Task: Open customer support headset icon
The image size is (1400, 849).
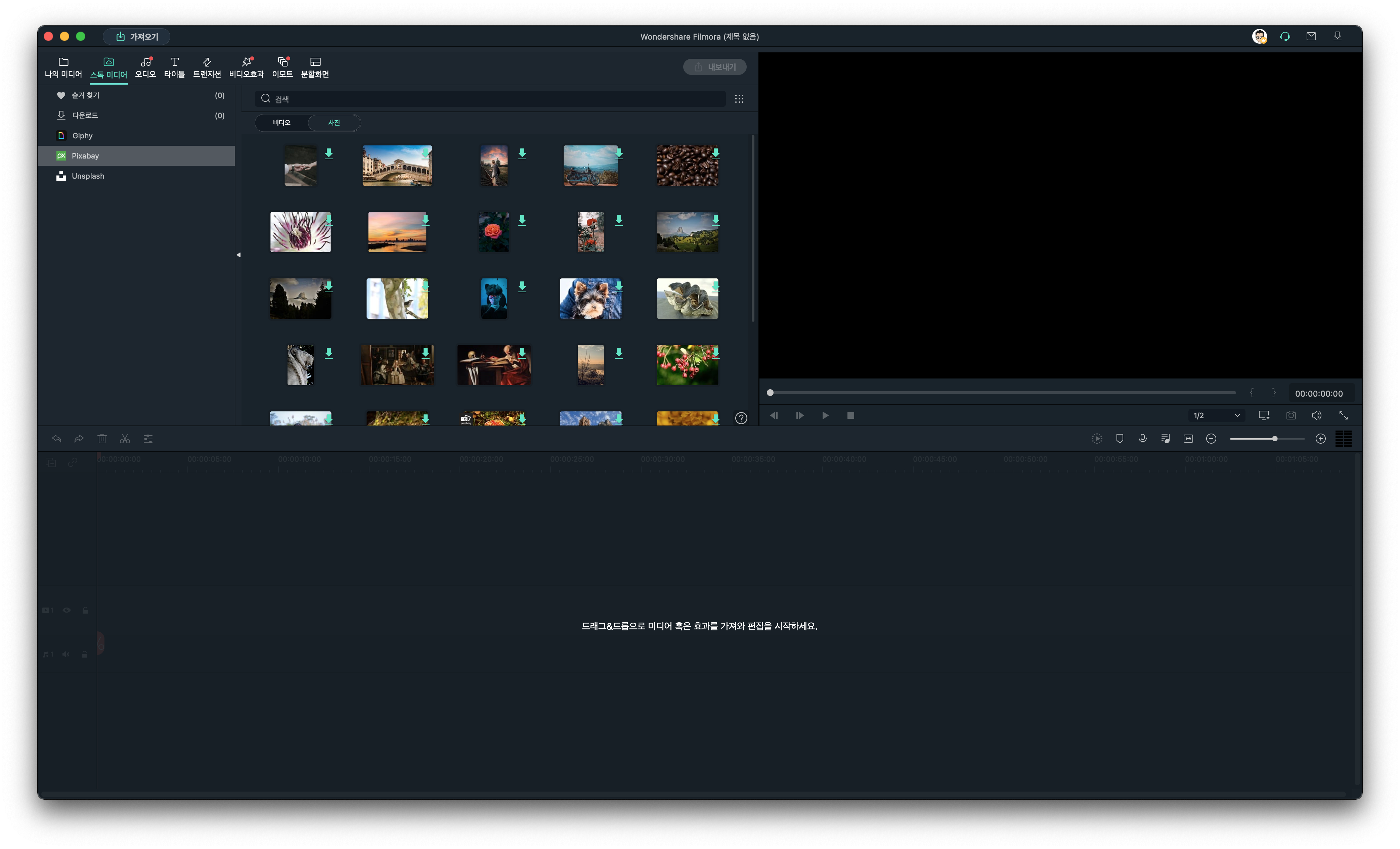Action: click(1285, 36)
